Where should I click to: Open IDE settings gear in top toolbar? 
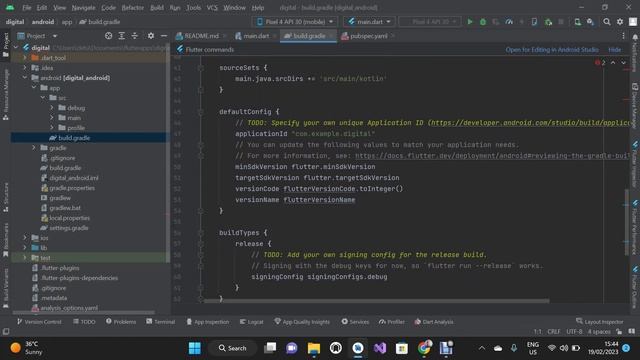[620, 22]
